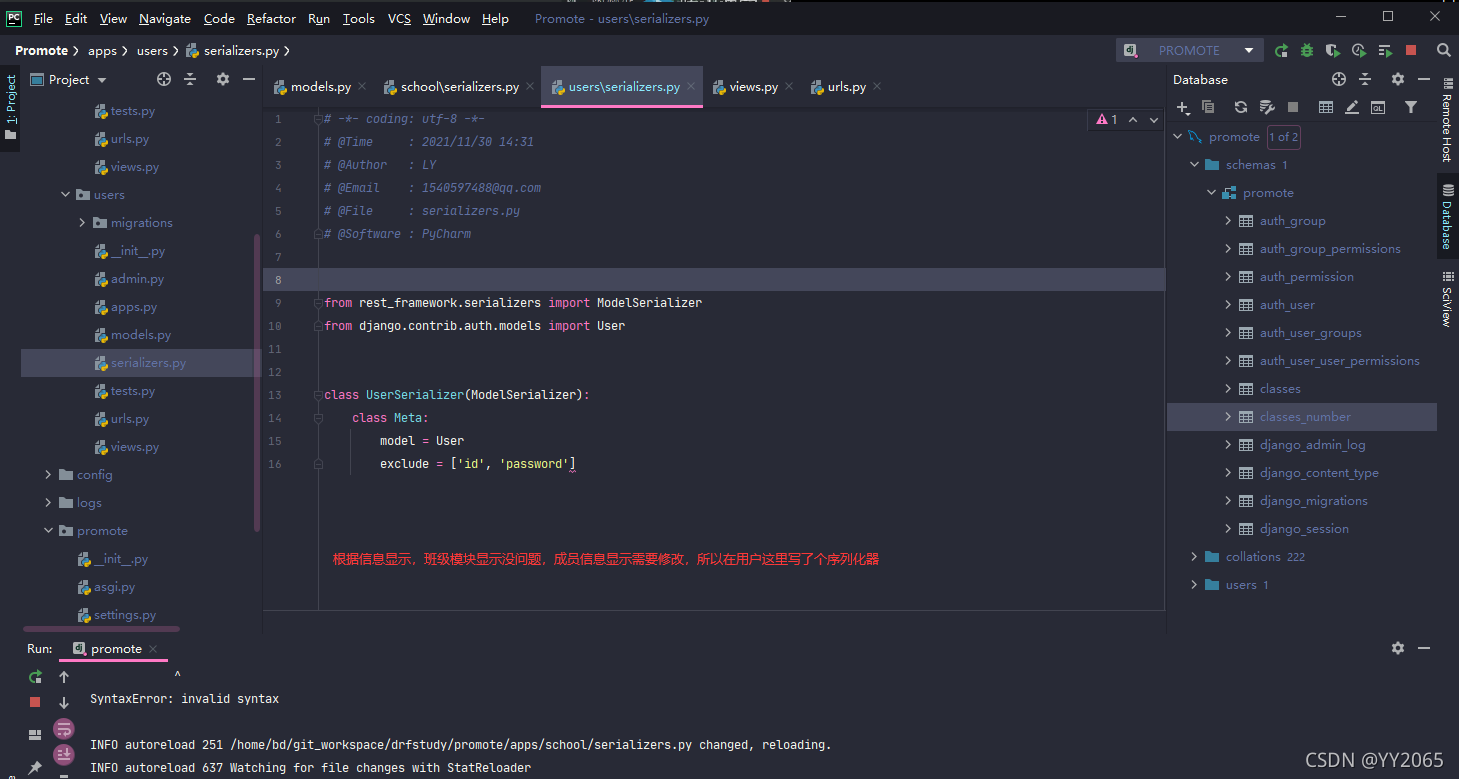
Task: Disconnect database with gray stop square
Action: (x=1293, y=107)
